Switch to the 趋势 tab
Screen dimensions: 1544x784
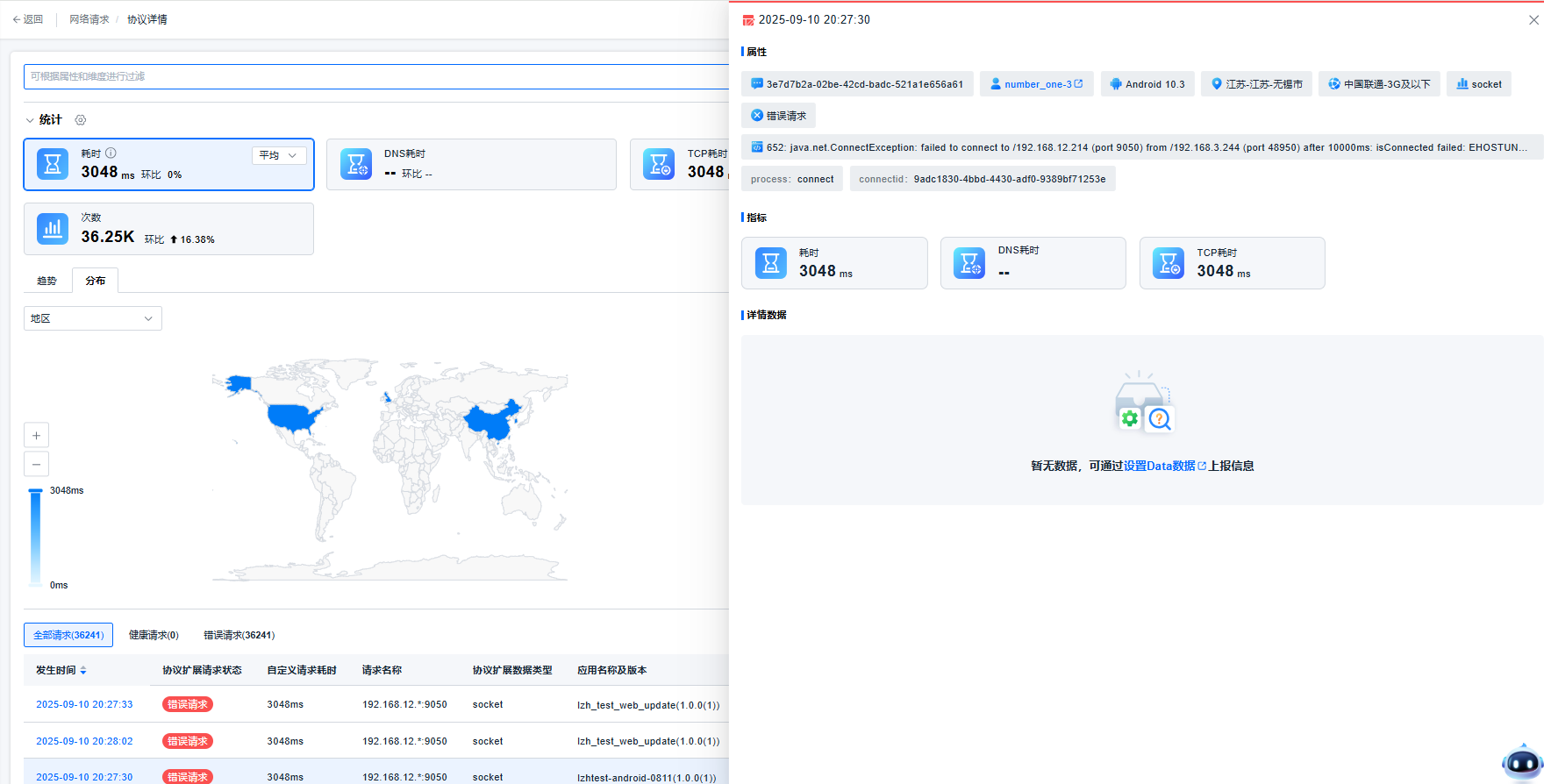[x=46, y=281]
